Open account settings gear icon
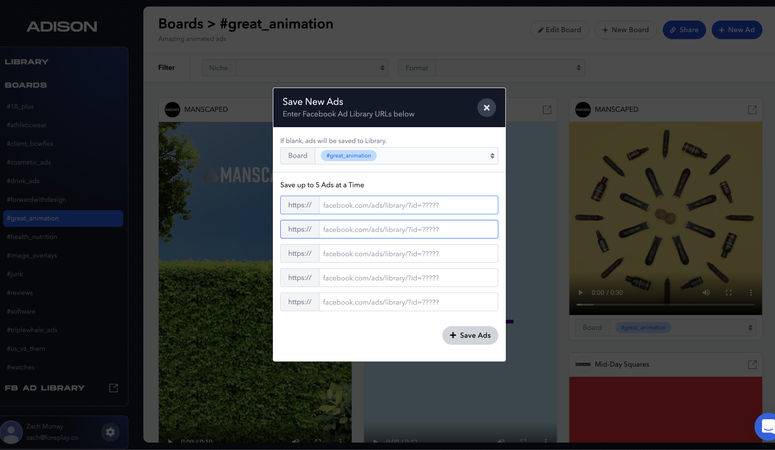 pyautogui.click(x=110, y=432)
